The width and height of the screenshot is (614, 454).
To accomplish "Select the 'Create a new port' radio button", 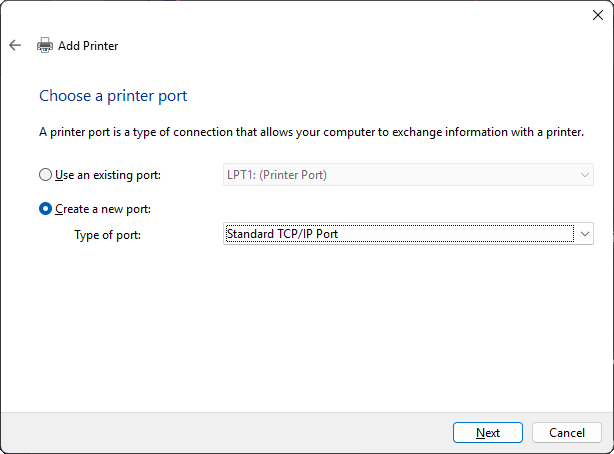I will (45, 209).
